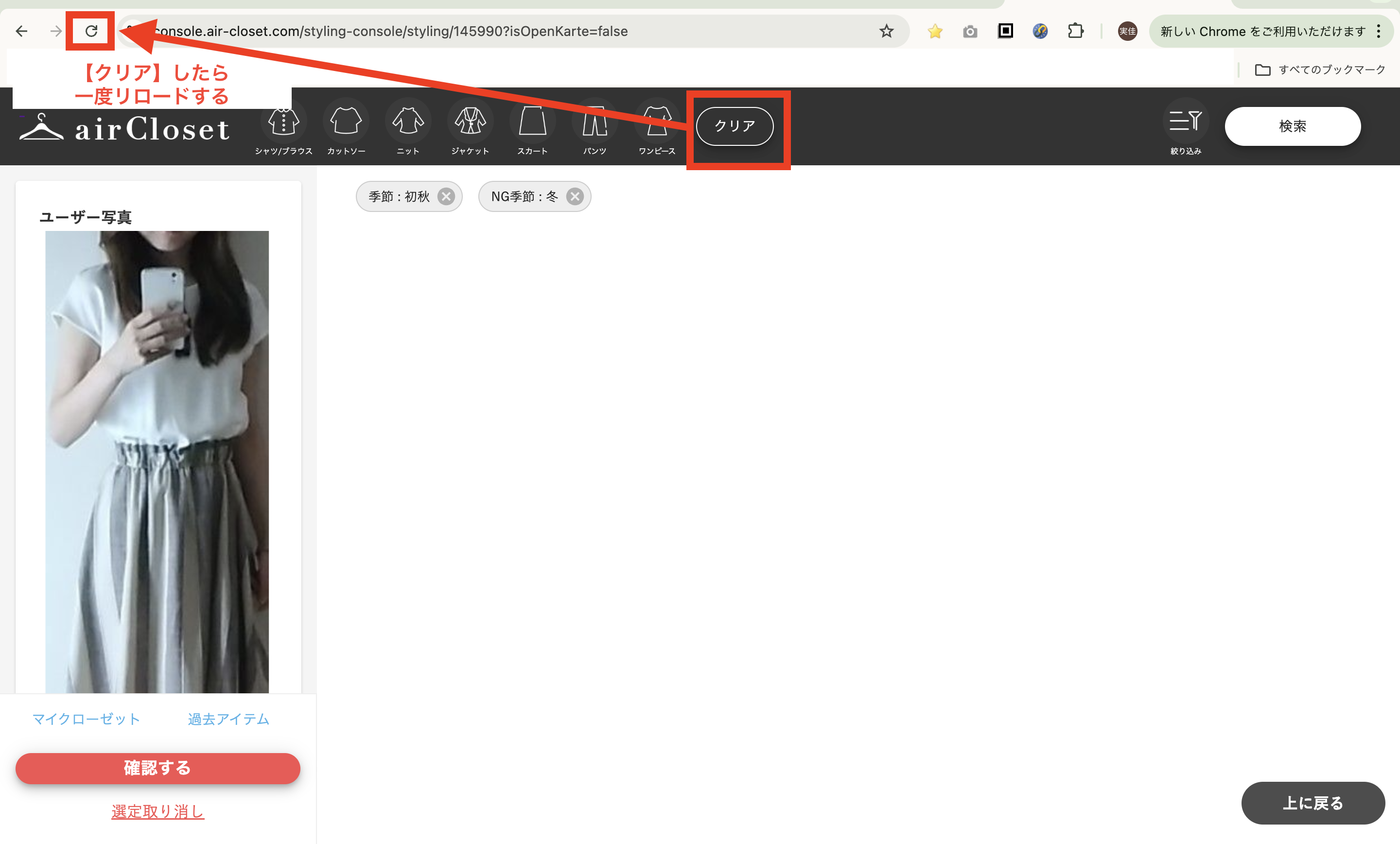Click the 選定取り消し link
Screen dimensions: 1400x844
point(157,811)
